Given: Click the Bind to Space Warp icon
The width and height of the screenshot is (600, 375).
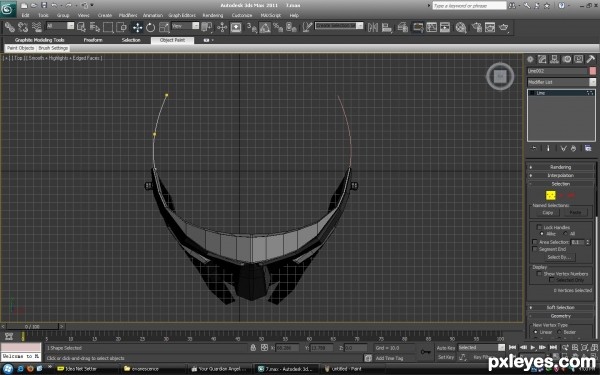Looking at the screenshot, I should 37,27.
